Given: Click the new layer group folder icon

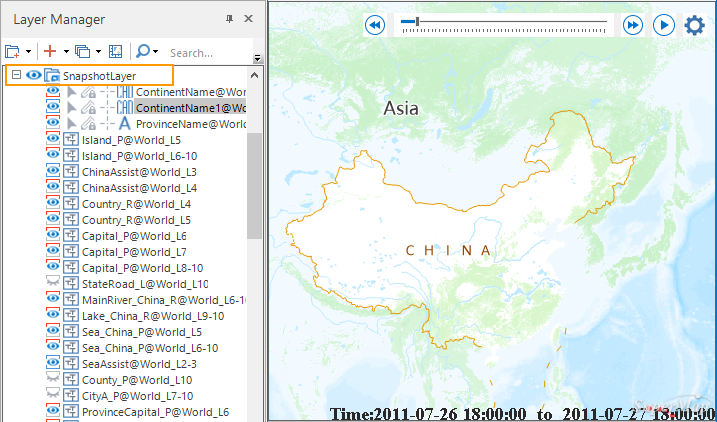Looking at the screenshot, I should coord(12,51).
